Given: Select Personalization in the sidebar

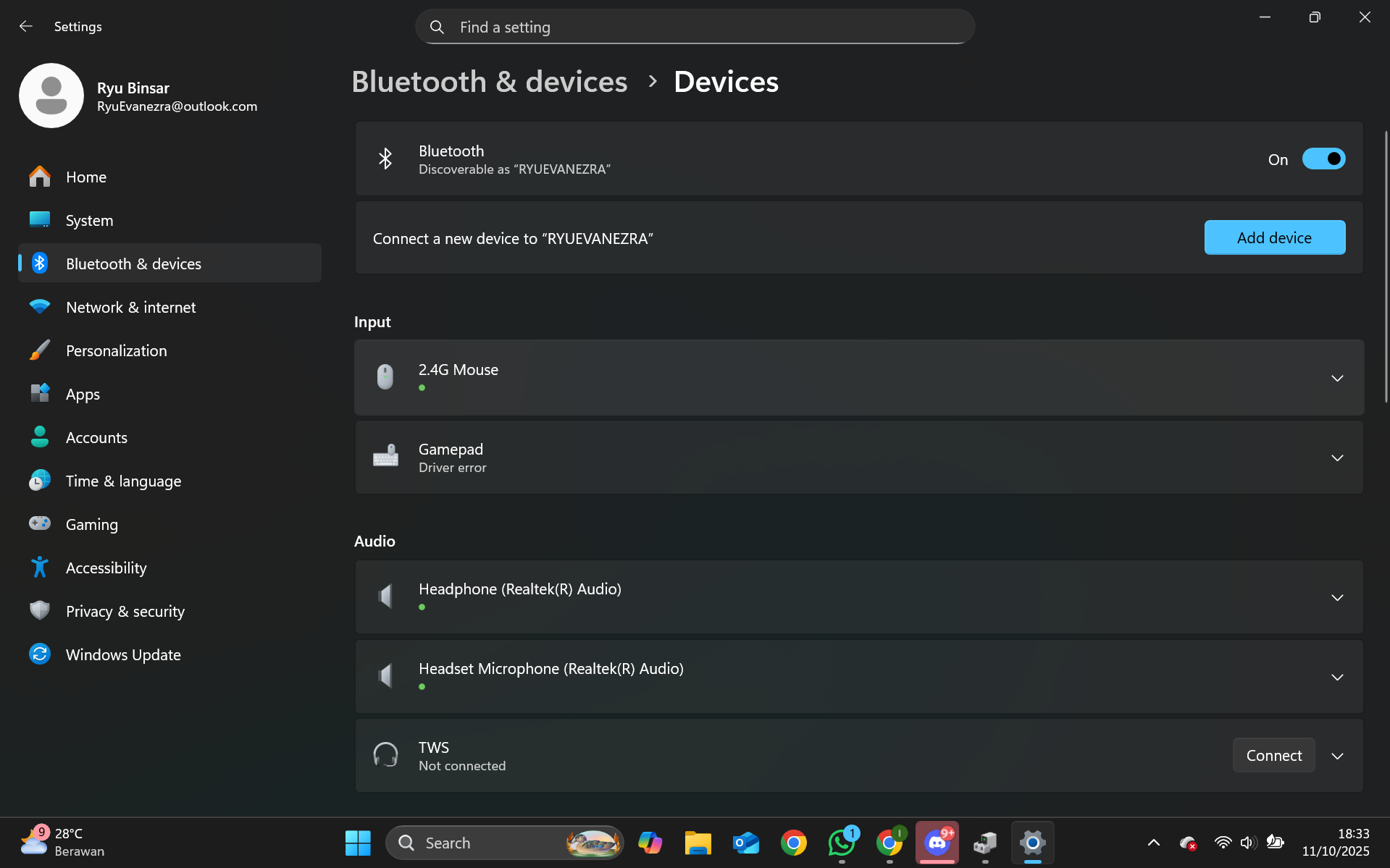Looking at the screenshot, I should coord(116,351).
